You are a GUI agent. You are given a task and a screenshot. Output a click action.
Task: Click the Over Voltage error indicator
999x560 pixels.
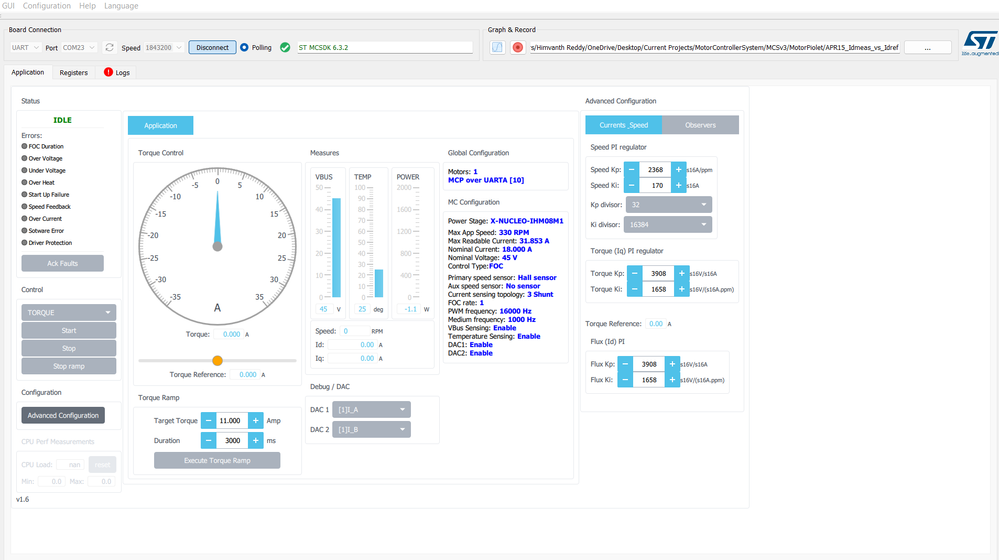point(24,158)
